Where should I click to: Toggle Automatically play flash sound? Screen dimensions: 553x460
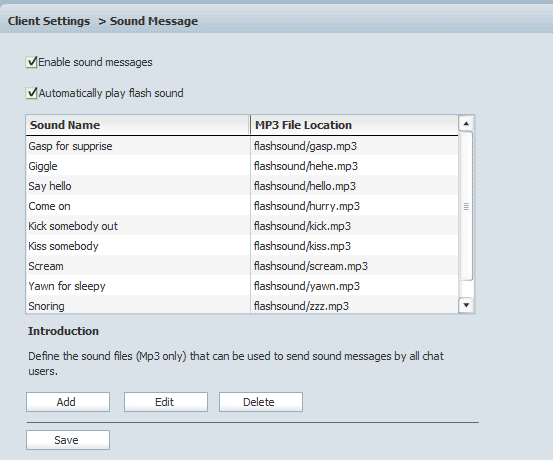click(31, 93)
